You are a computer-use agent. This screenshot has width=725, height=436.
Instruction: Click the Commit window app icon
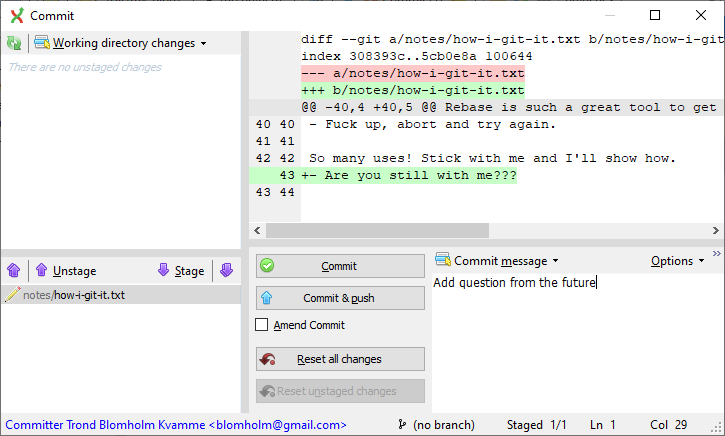click(17, 16)
